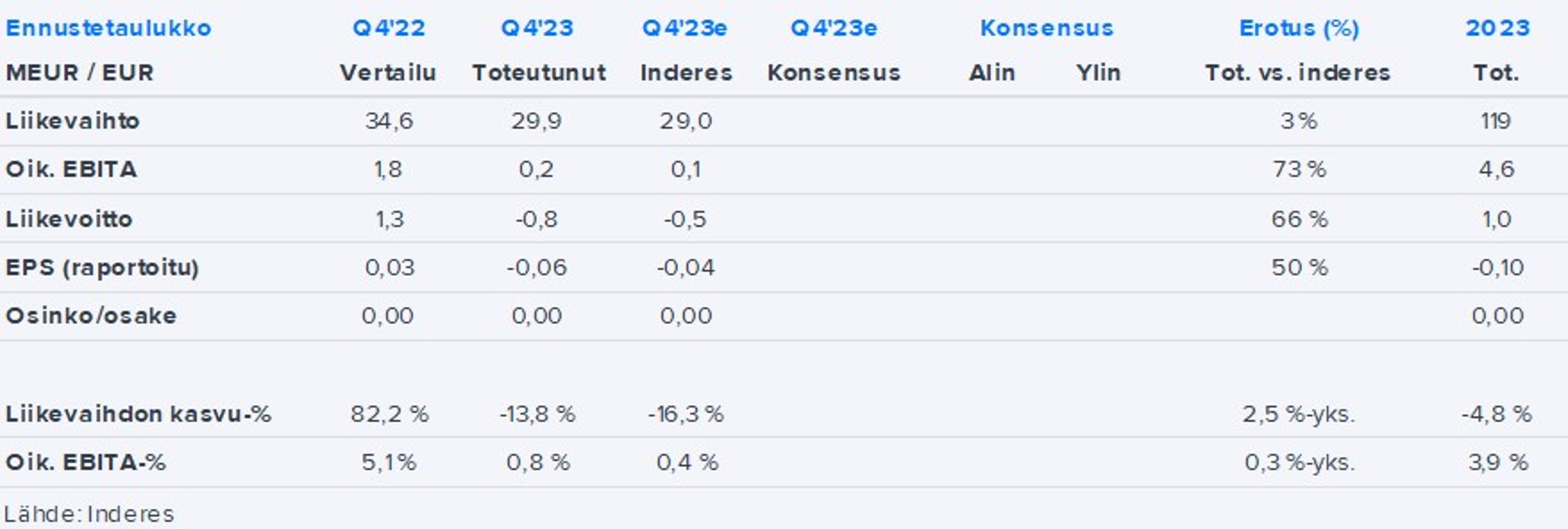The image size is (1568, 529).
Task: Select the Vertailu subheader
Action: click(388, 73)
